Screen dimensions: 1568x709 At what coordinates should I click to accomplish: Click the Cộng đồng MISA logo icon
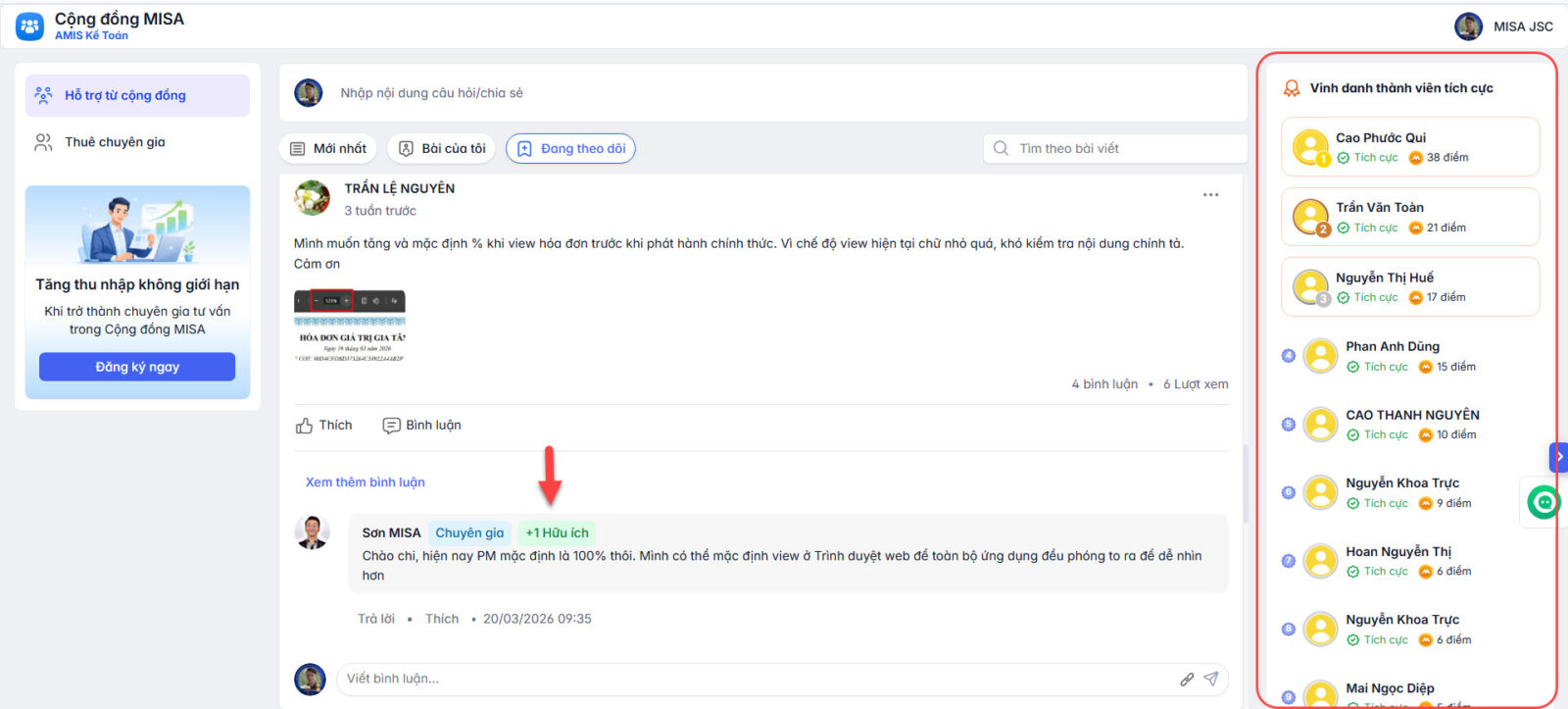[x=29, y=26]
